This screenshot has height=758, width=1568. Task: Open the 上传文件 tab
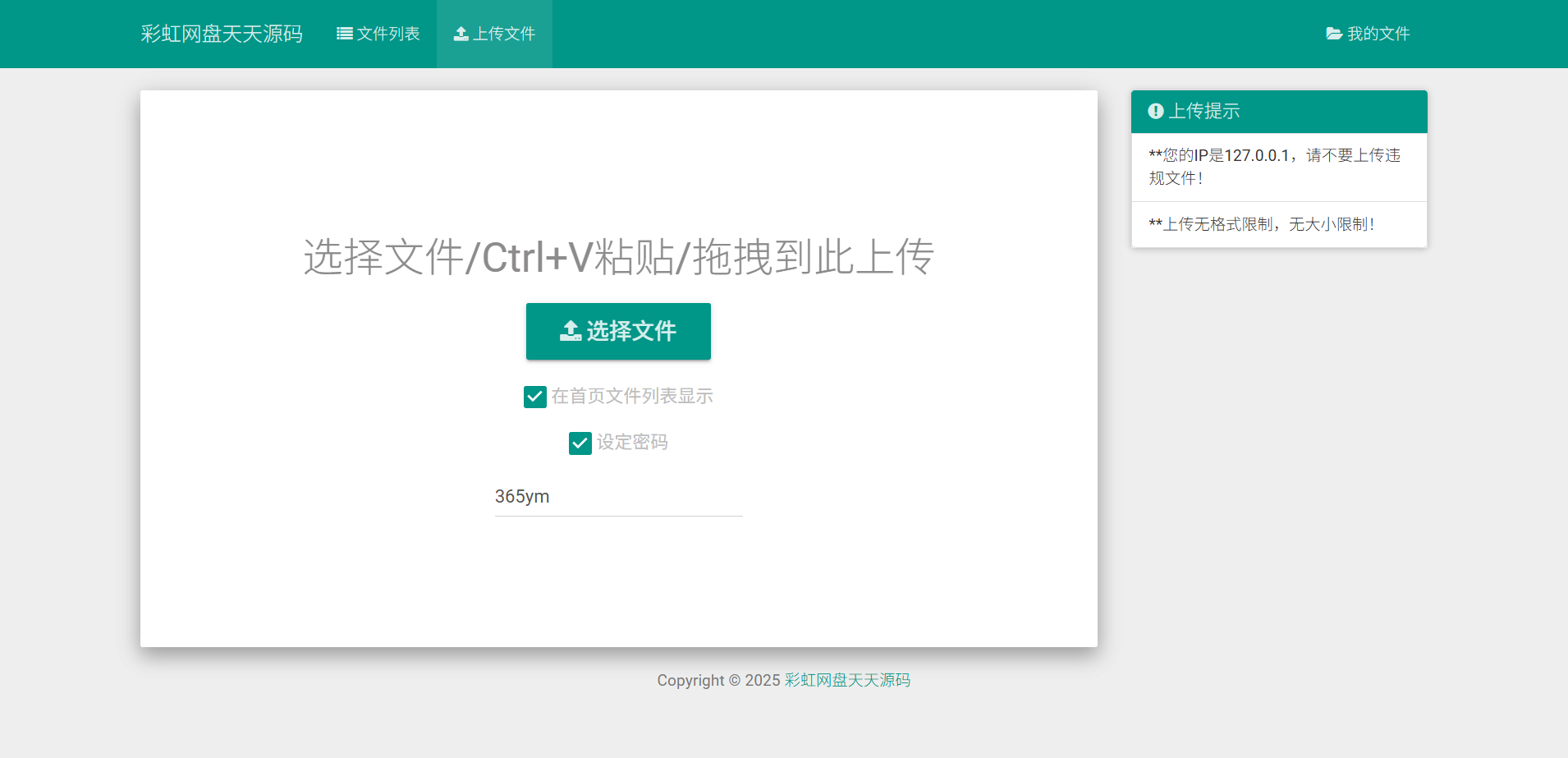(x=493, y=33)
